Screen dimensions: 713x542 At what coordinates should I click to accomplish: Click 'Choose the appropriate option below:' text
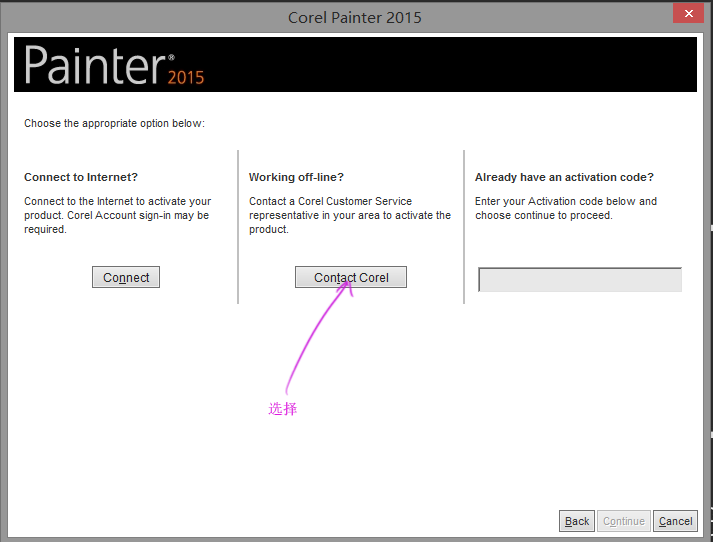point(115,123)
